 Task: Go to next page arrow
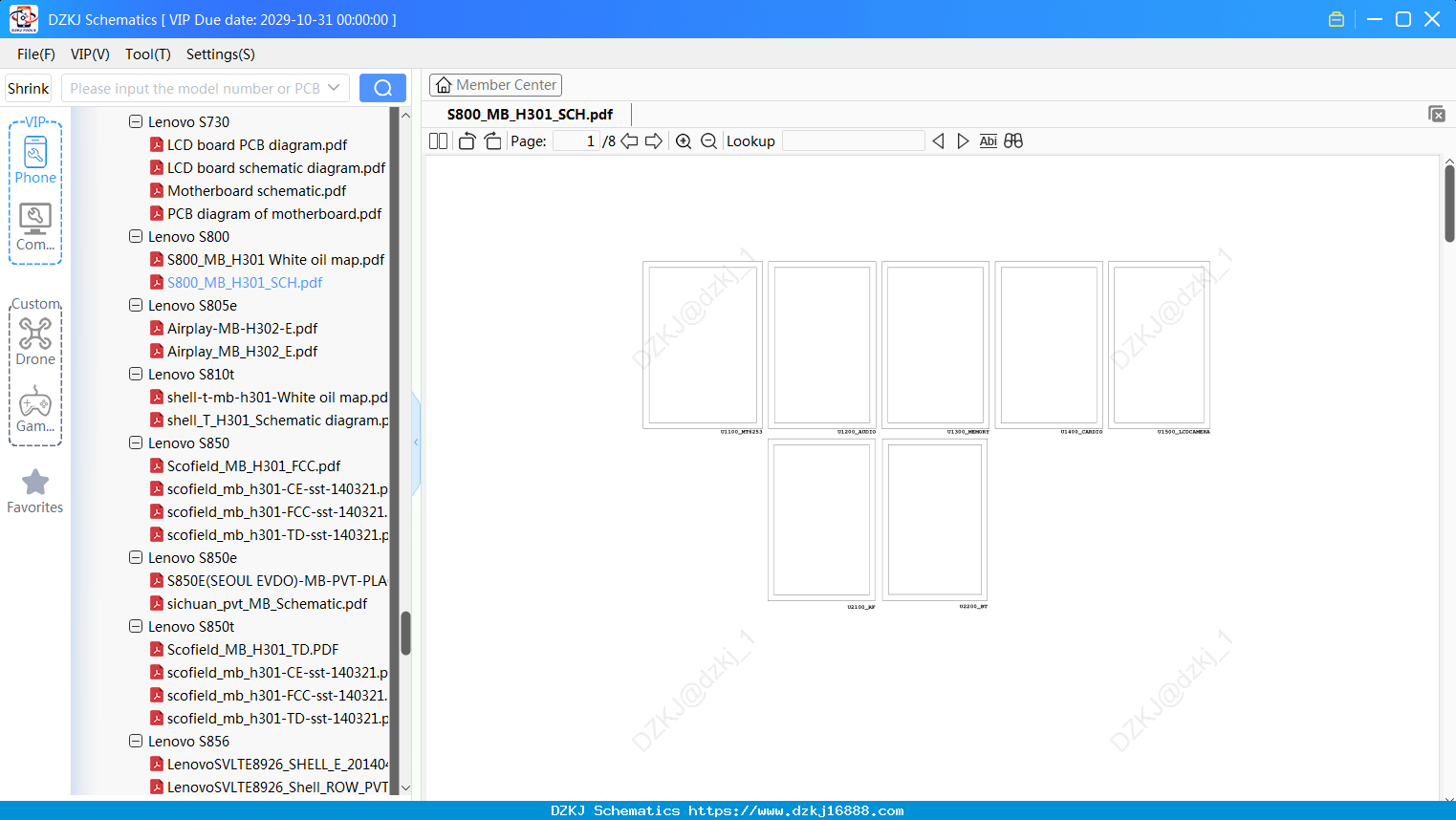[654, 141]
